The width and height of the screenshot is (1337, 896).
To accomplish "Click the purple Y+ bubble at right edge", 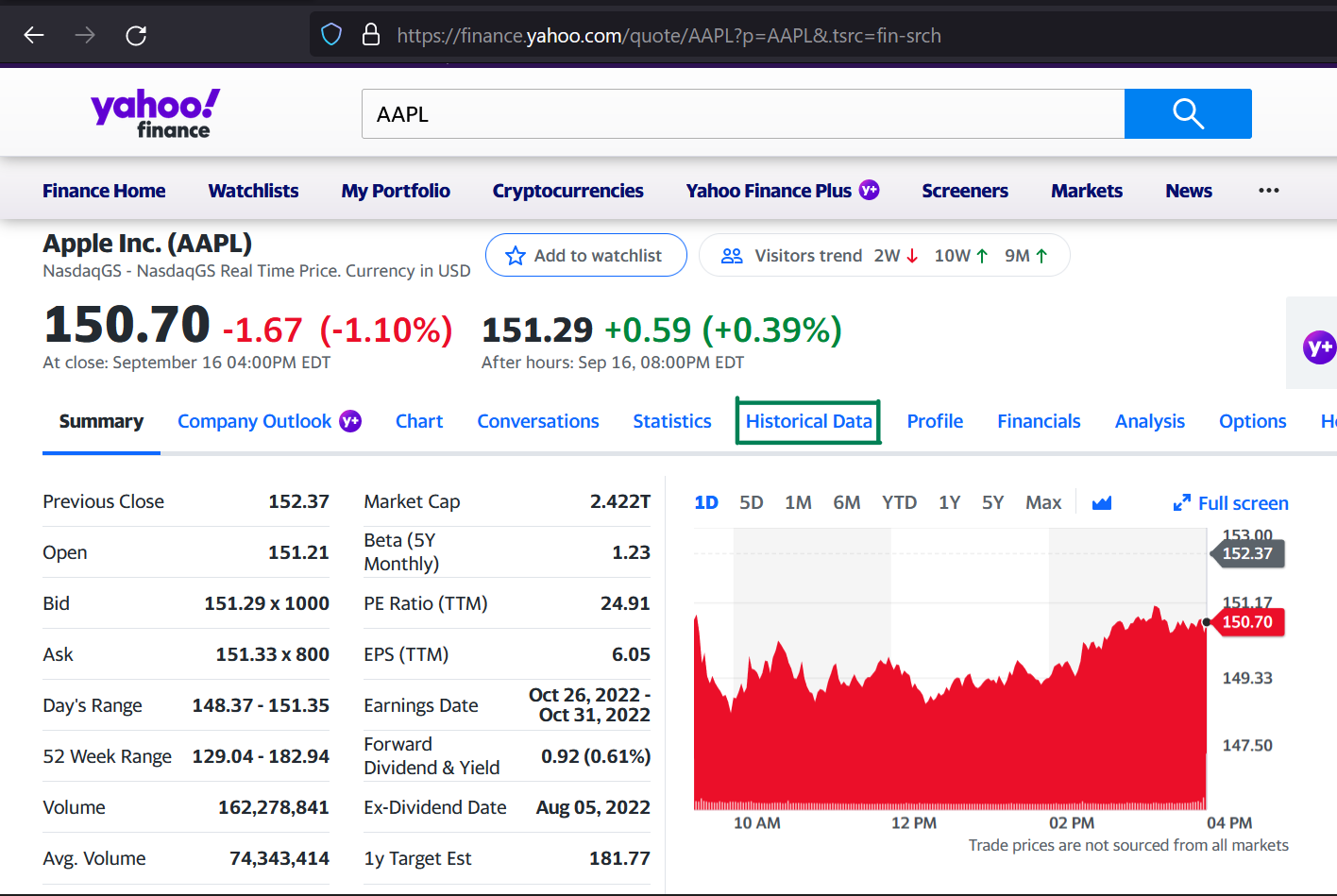I will [x=1319, y=347].
